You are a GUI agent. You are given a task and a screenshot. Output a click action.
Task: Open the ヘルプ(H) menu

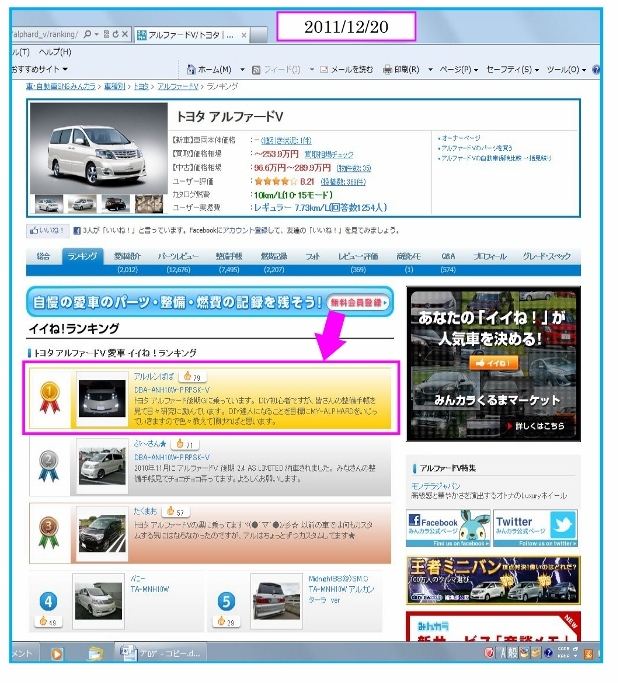pos(55,52)
